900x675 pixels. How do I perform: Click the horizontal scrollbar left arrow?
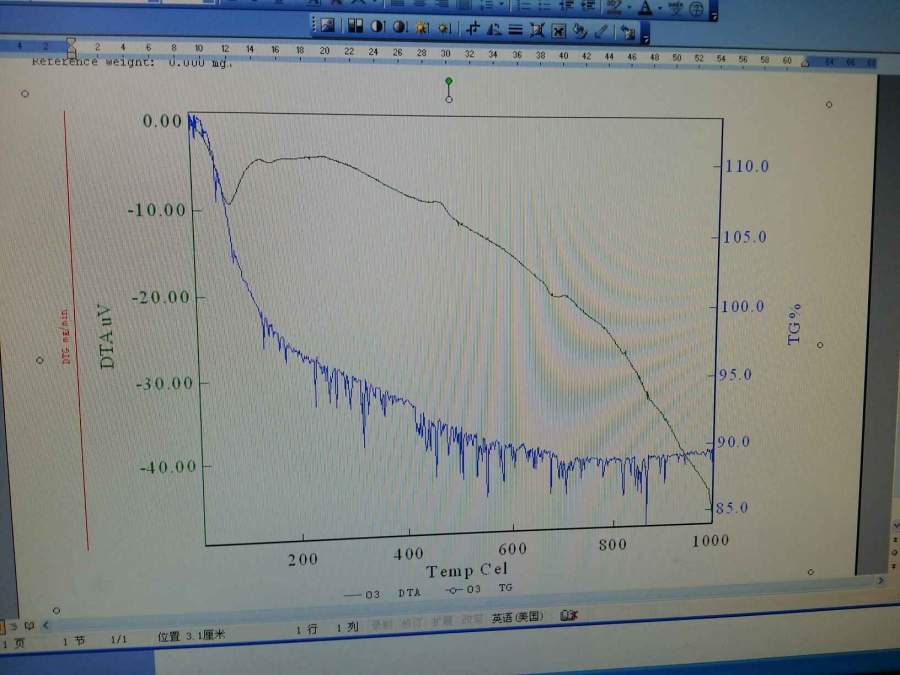(46, 626)
